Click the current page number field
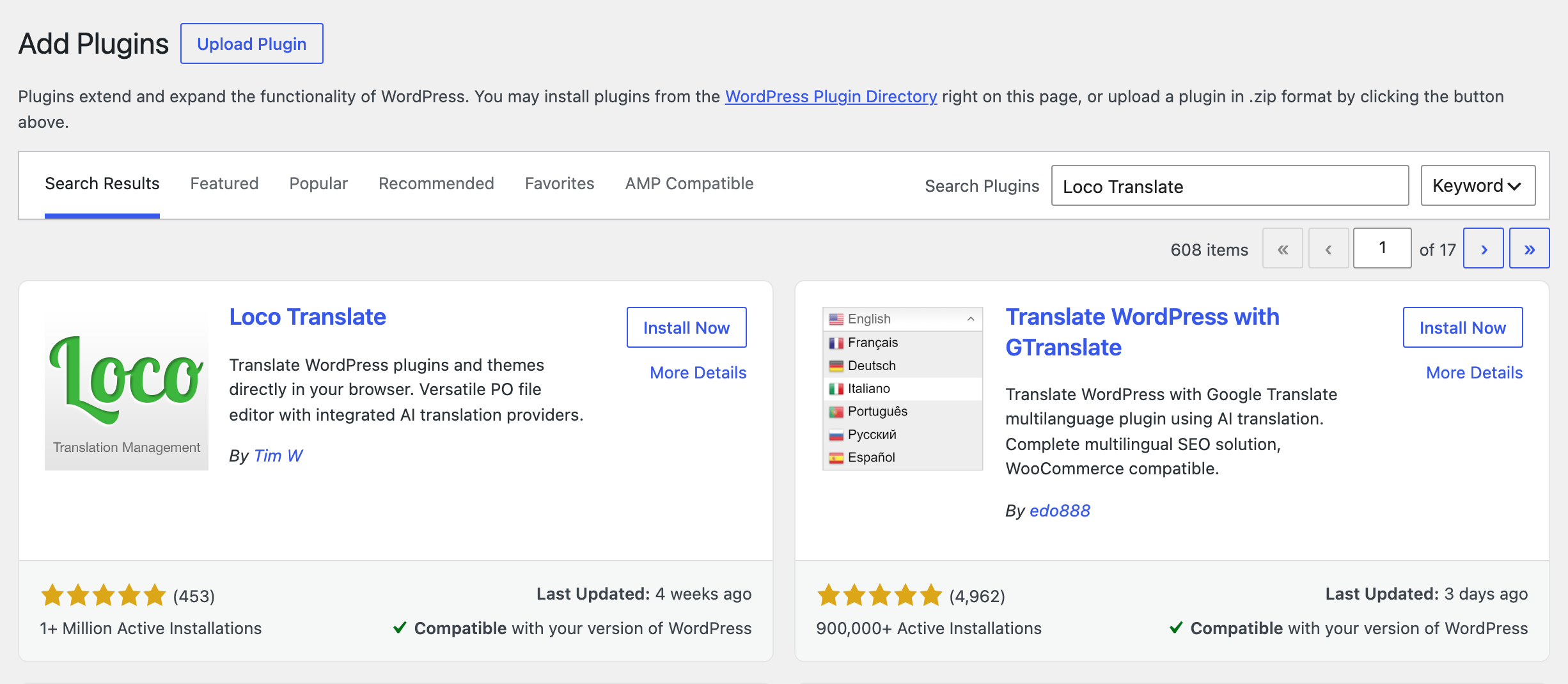Image resolution: width=1568 pixels, height=684 pixels. [1382, 248]
